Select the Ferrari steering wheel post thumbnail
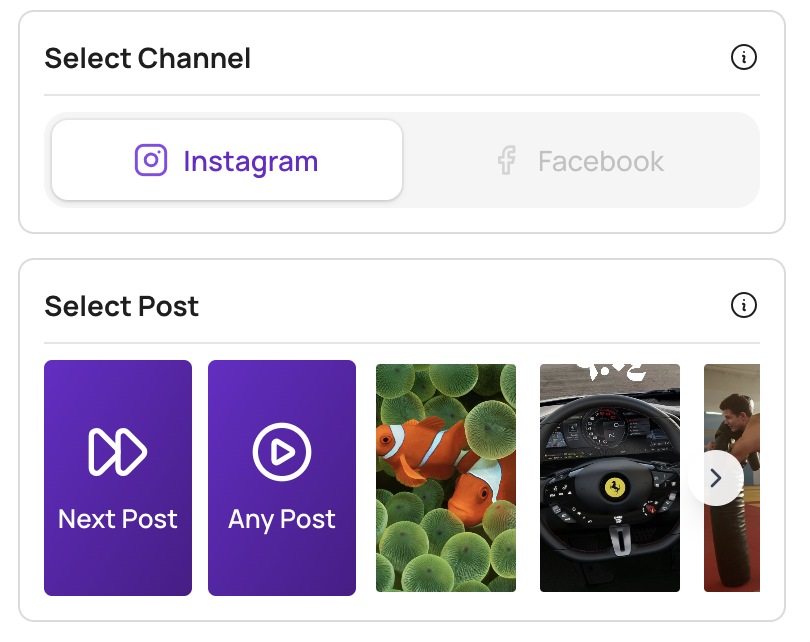Viewport: 810px width, 642px height. (610, 478)
